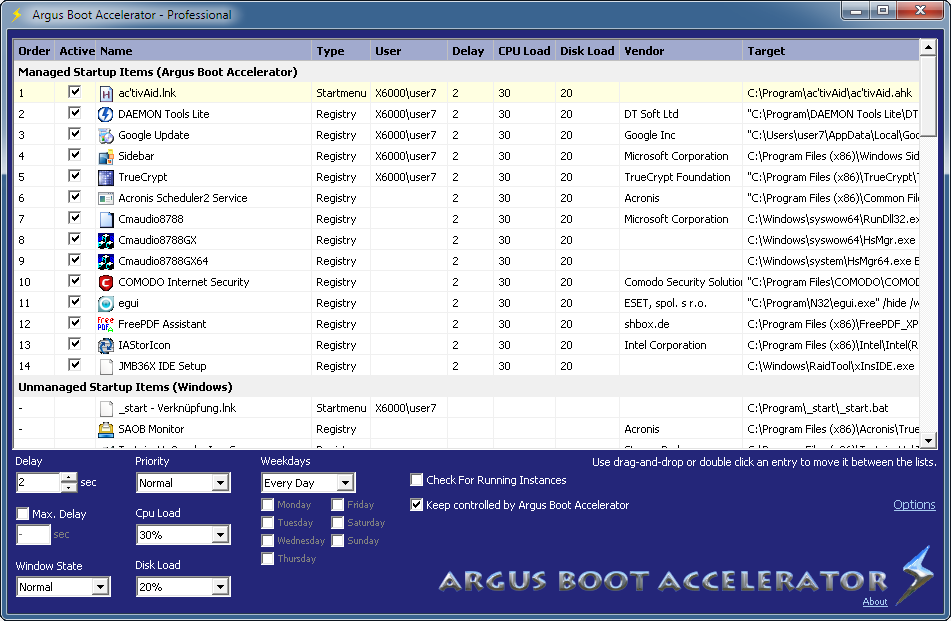Screen dimensions: 951x621
Task: Toggle Keep controlled by Argus Boot Accelerator
Action: [417, 505]
